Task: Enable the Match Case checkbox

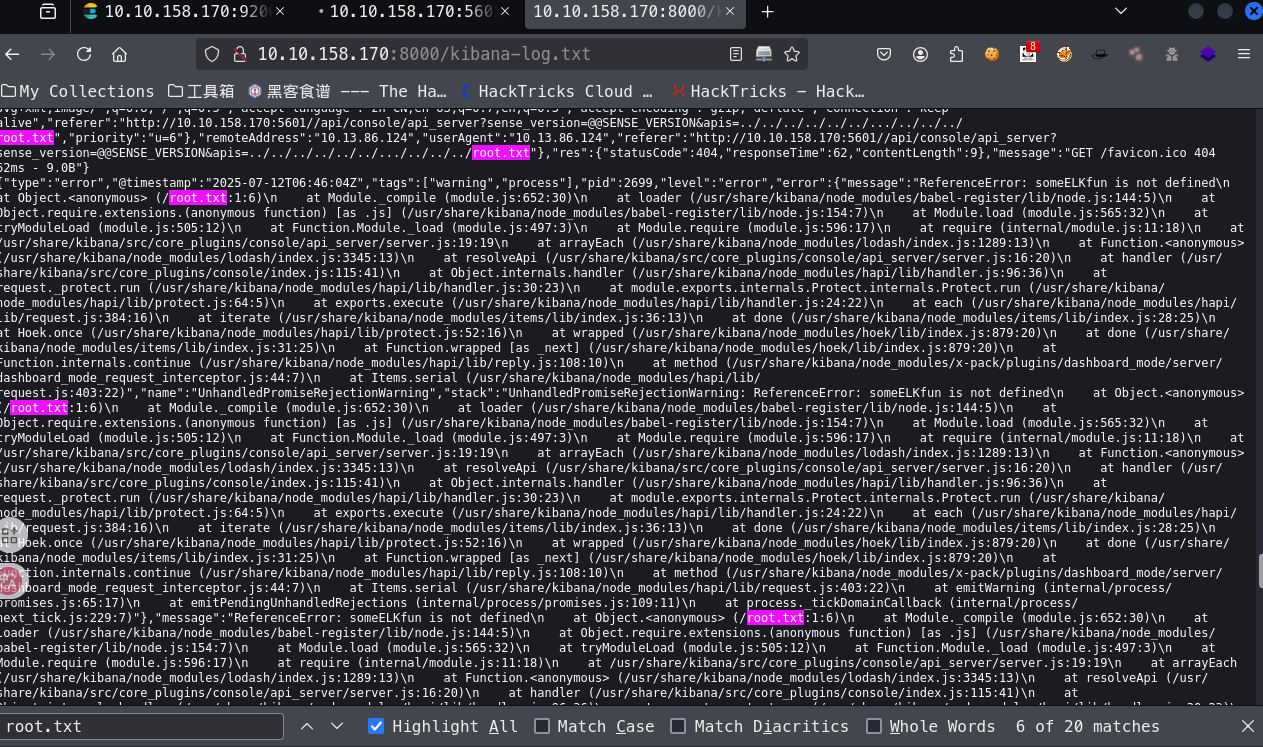Action: (x=541, y=726)
